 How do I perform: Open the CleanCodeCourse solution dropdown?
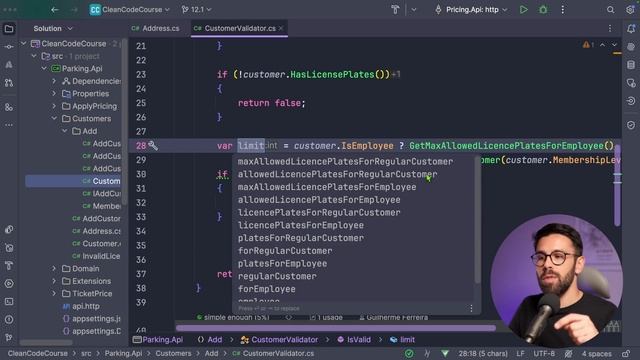[x=130, y=9]
